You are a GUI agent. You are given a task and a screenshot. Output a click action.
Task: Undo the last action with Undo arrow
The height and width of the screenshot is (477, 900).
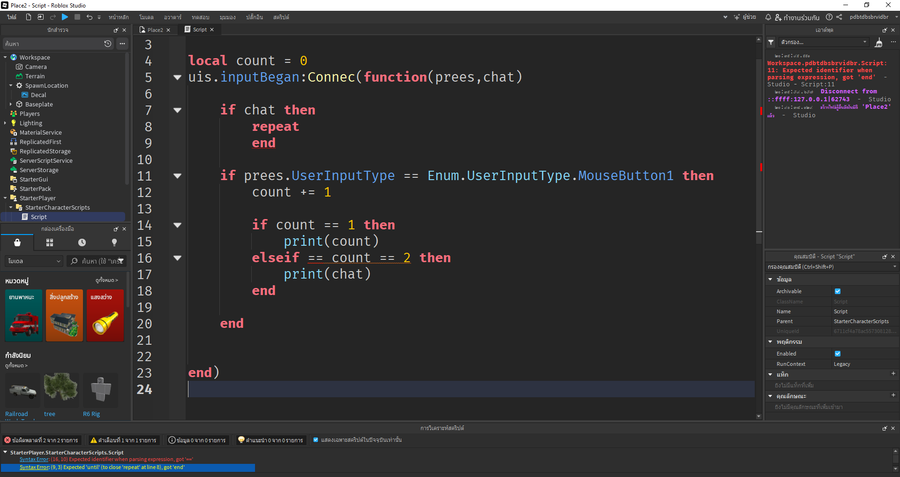pyautogui.click(x=89, y=17)
